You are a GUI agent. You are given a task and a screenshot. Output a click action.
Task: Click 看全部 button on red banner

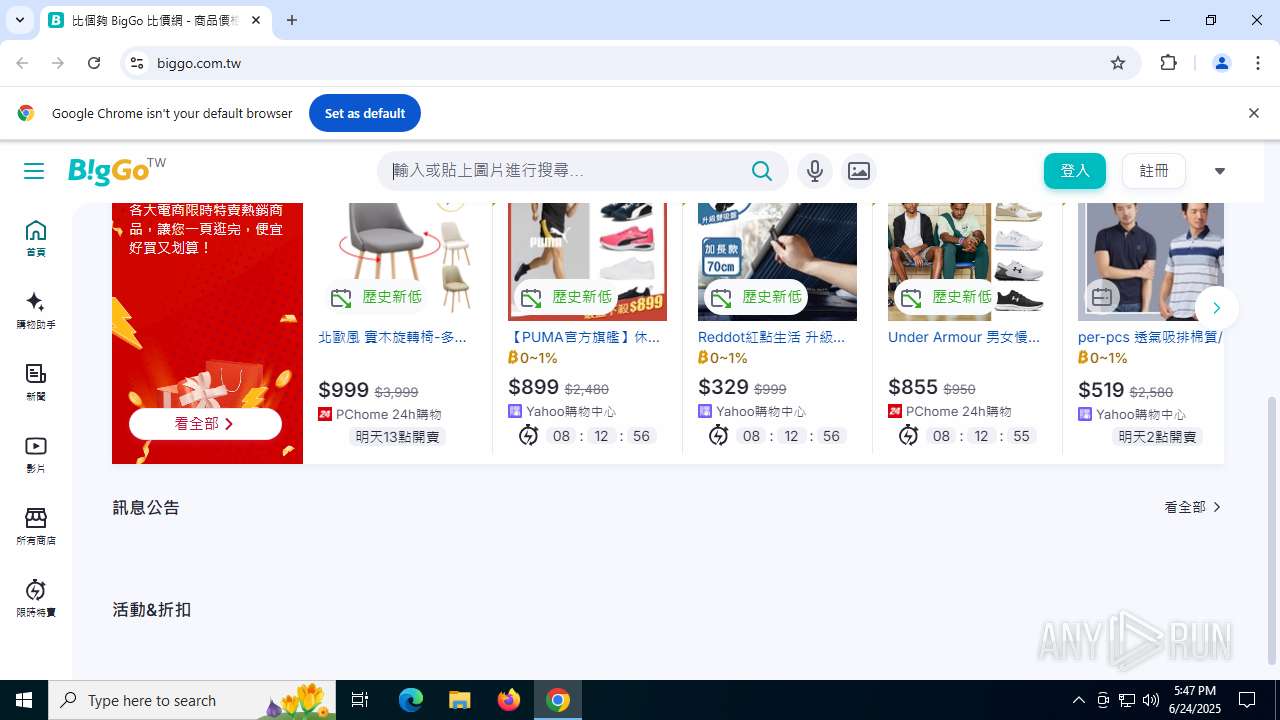point(205,424)
